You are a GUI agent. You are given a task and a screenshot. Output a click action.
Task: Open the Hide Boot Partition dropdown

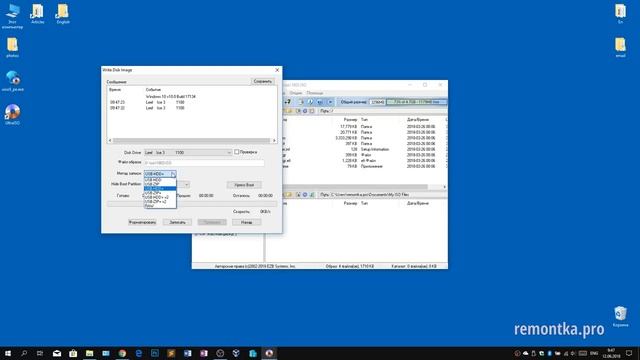coord(187,184)
